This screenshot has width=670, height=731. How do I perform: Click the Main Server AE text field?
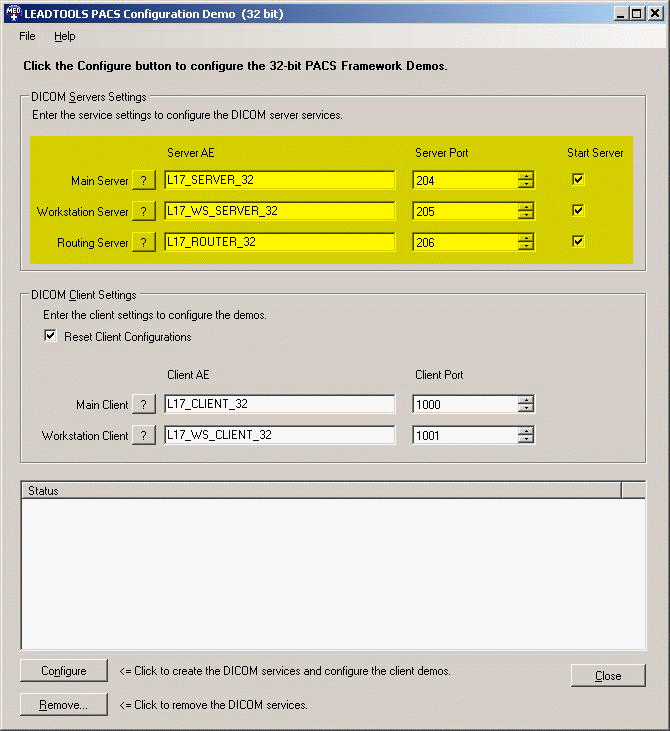coord(280,181)
